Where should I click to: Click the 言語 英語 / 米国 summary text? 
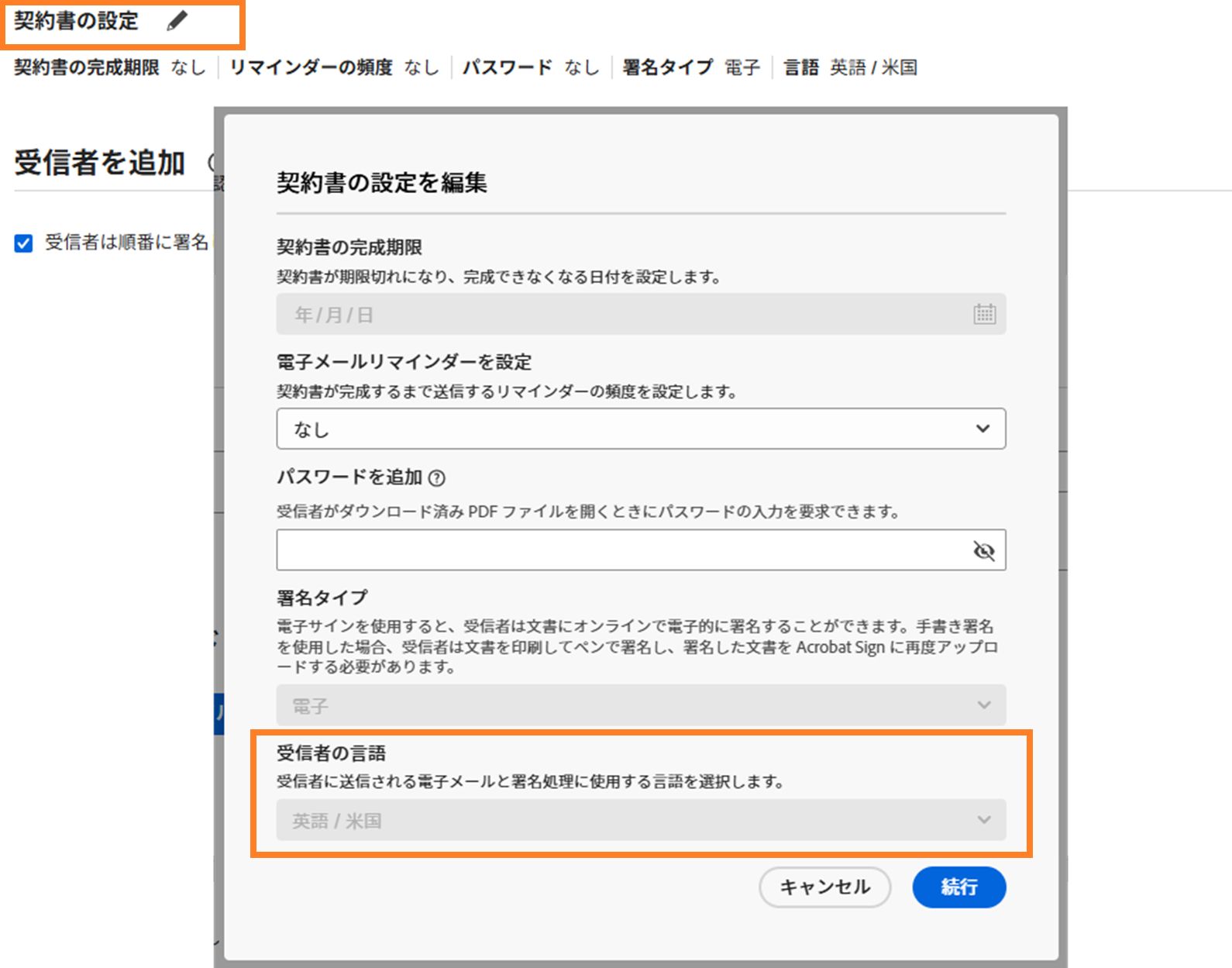pos(851,67)
